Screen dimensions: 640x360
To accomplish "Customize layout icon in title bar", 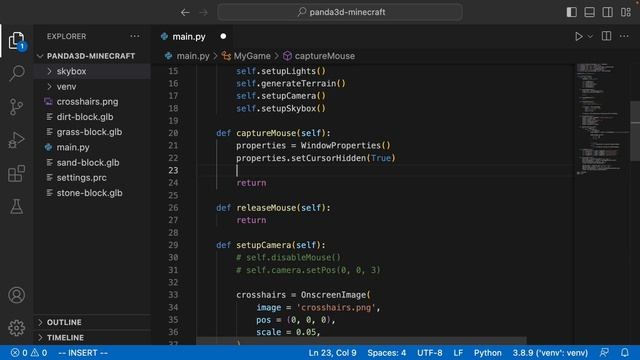I will tap(626, 12).
